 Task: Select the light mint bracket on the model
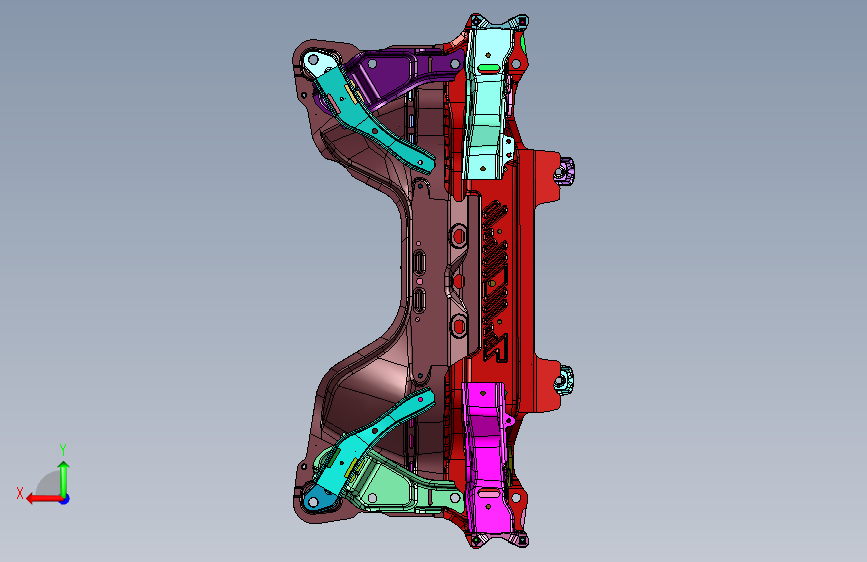click(487, 105)
